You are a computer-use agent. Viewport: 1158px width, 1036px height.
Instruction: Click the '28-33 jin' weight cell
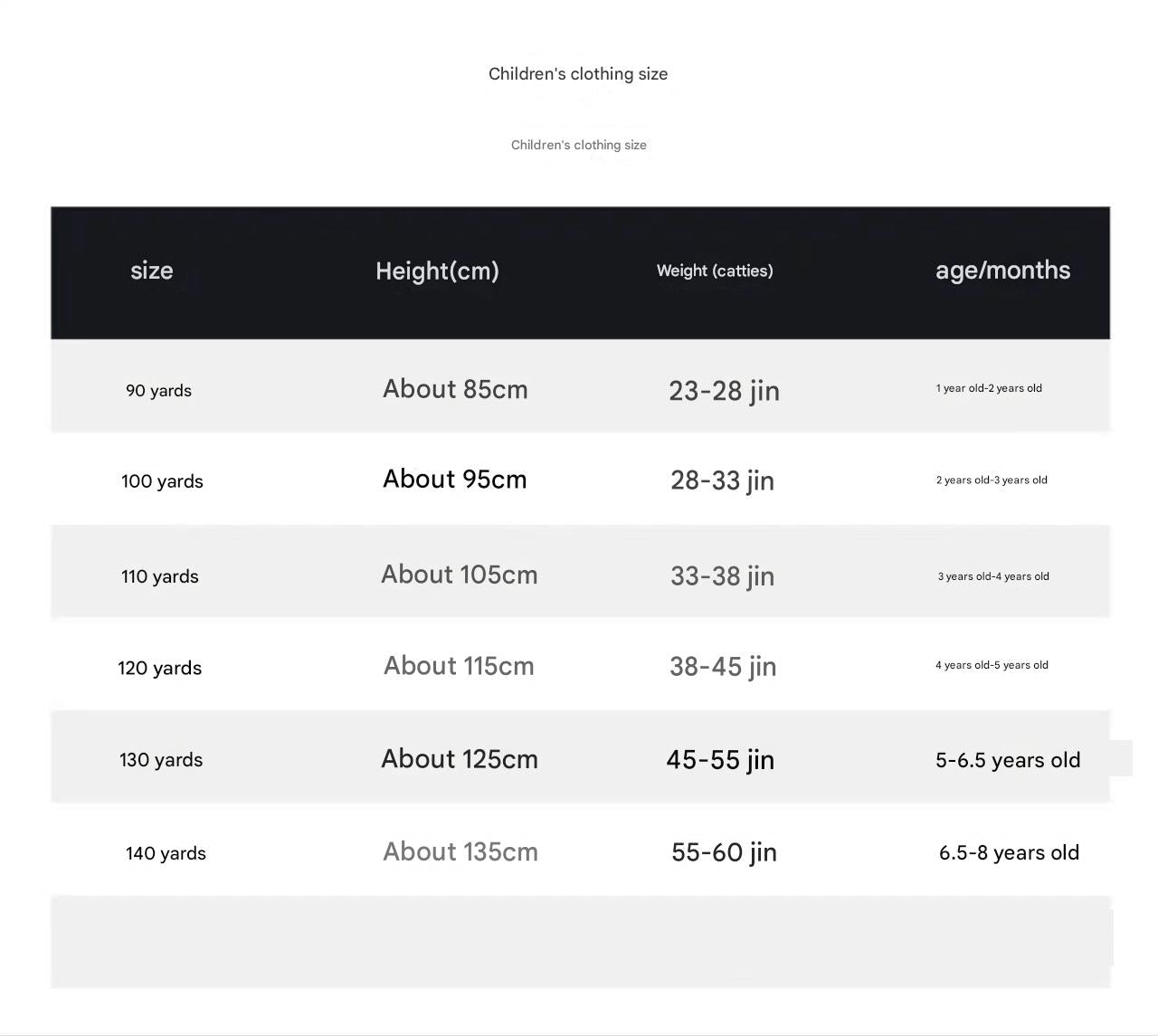click(x=722, y=480)
